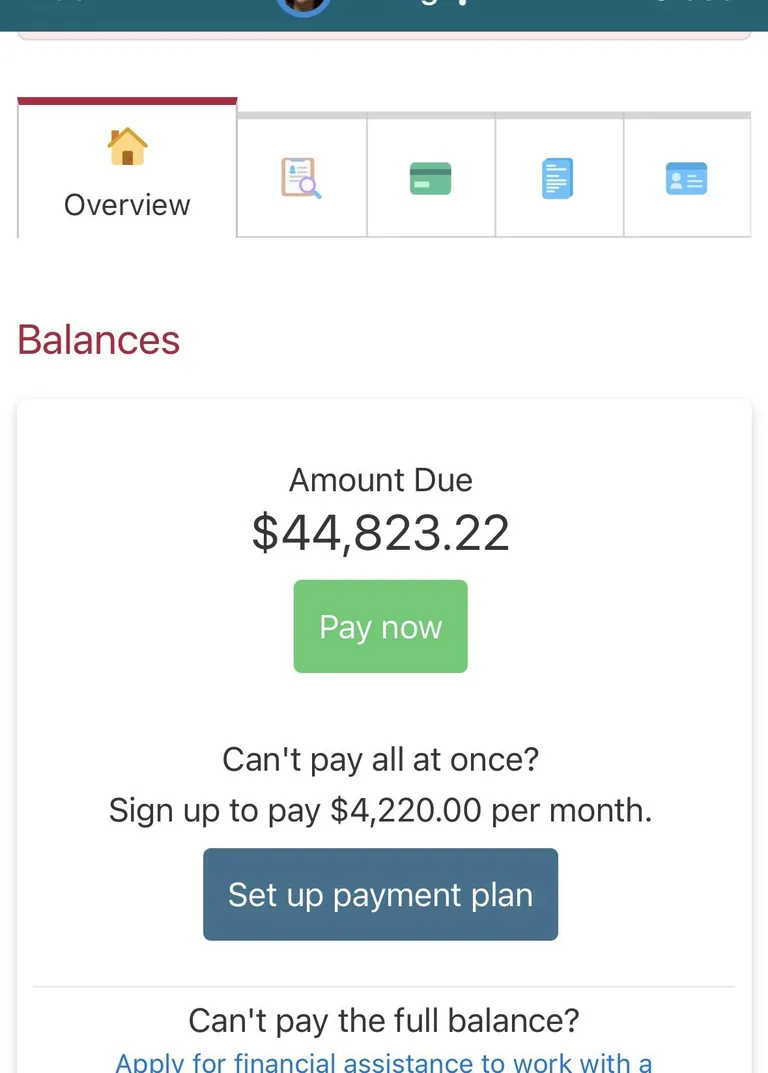Click the Balances section heading
Viewport: 768px width, 1073px height.
pyautogui.click(x=99, y=340)
